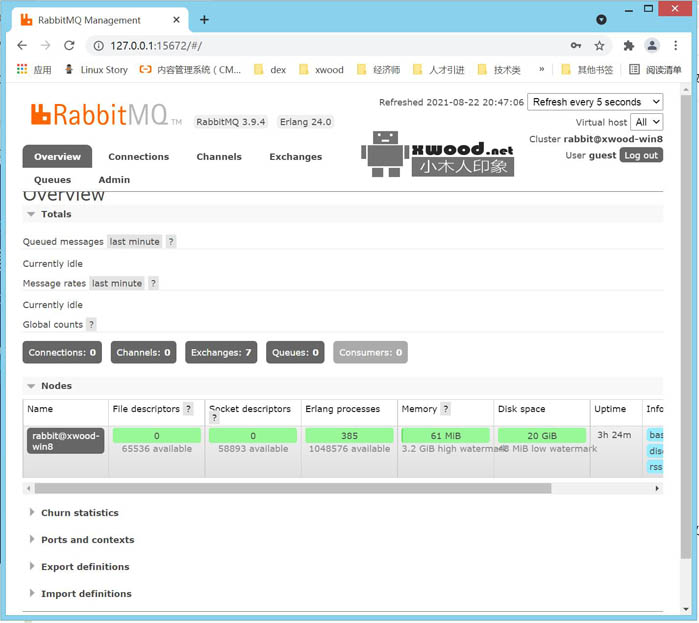Screen dimensions: 699x623
Task: Open the apps (应用) bookmark shortcut
Action: (x=34, y=70)
